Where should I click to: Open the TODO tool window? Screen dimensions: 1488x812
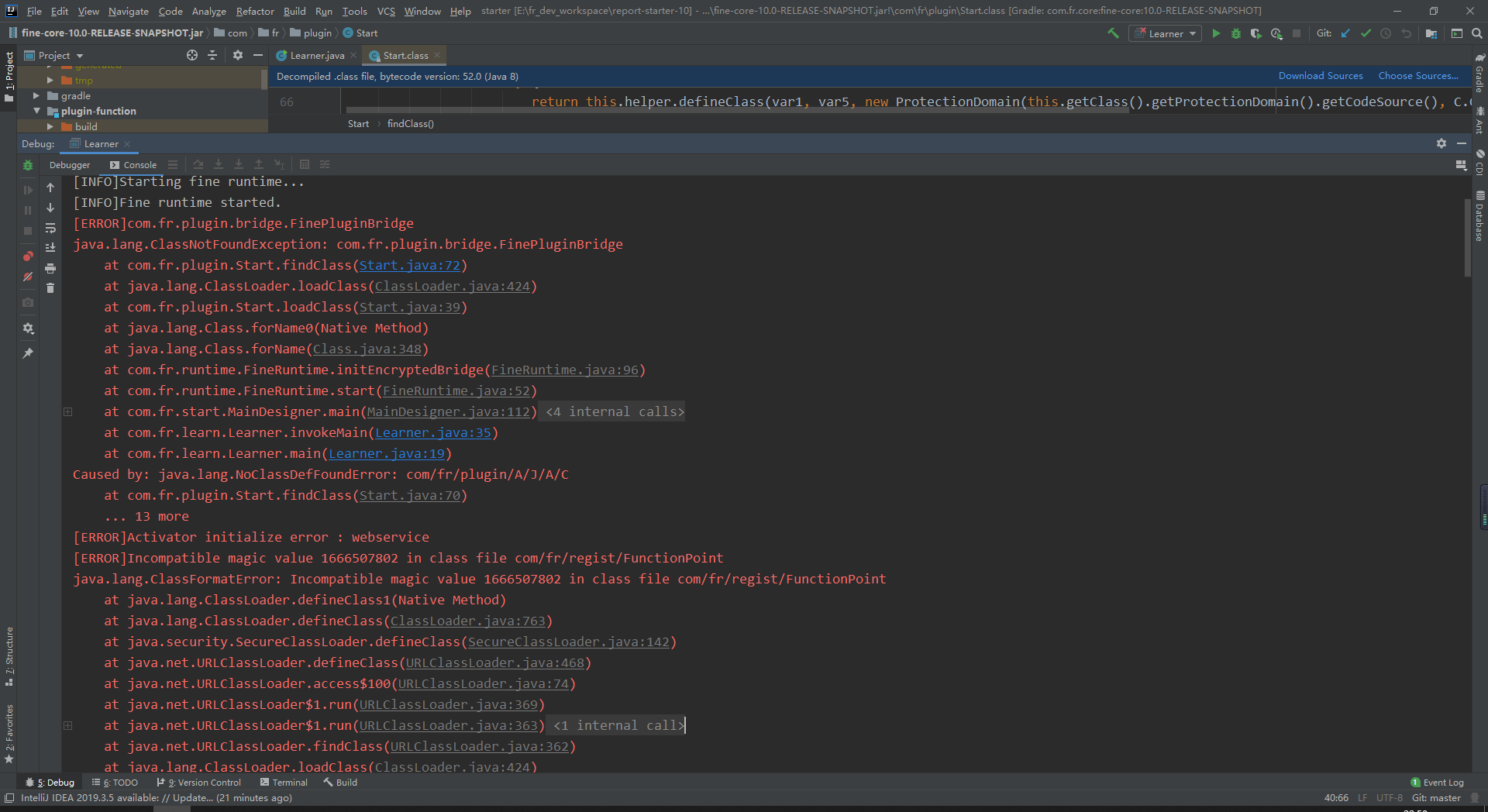pyautogui.click(x=115, y=783)
